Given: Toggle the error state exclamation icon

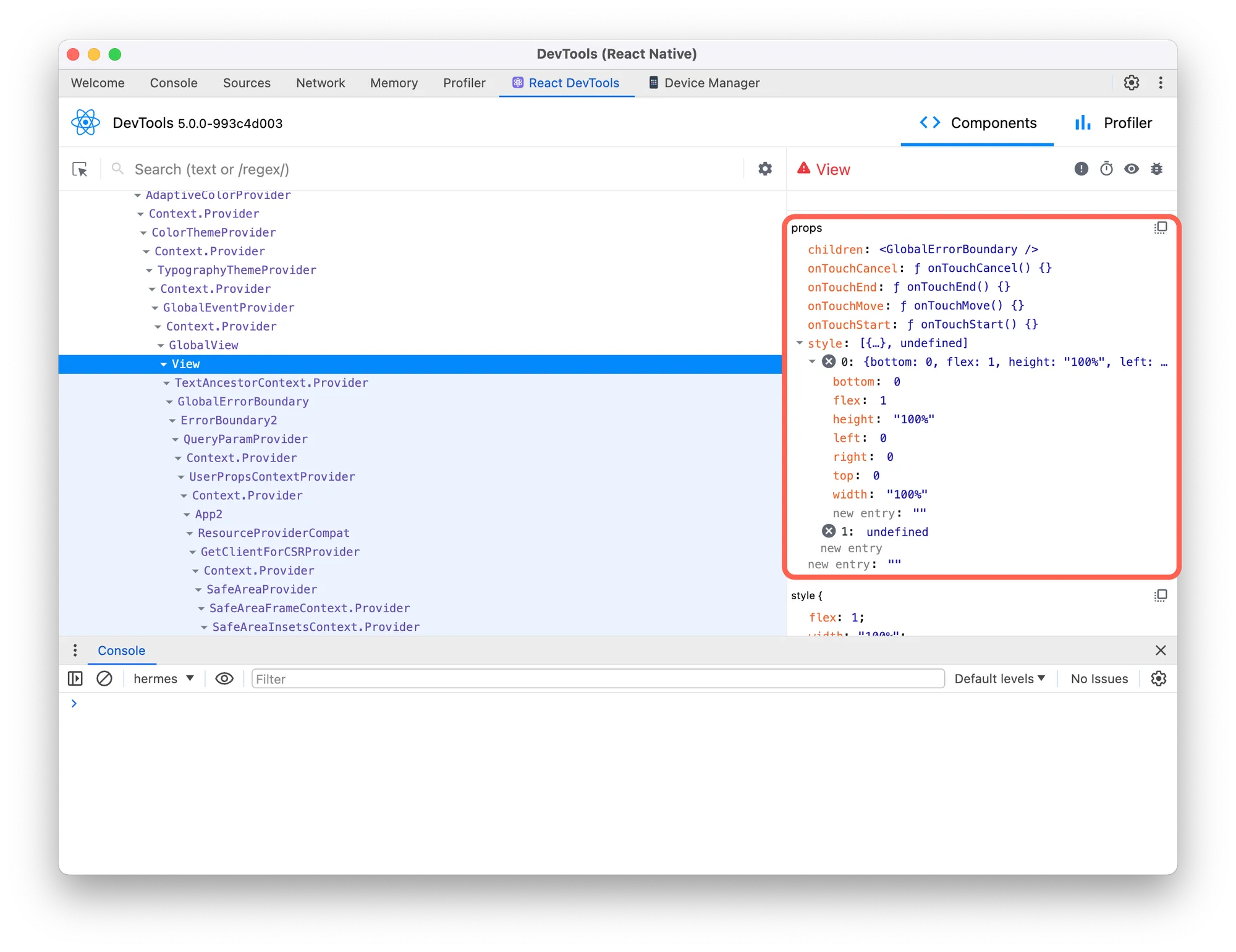Looking at the screenshot, I should (x=1081, y=169).
